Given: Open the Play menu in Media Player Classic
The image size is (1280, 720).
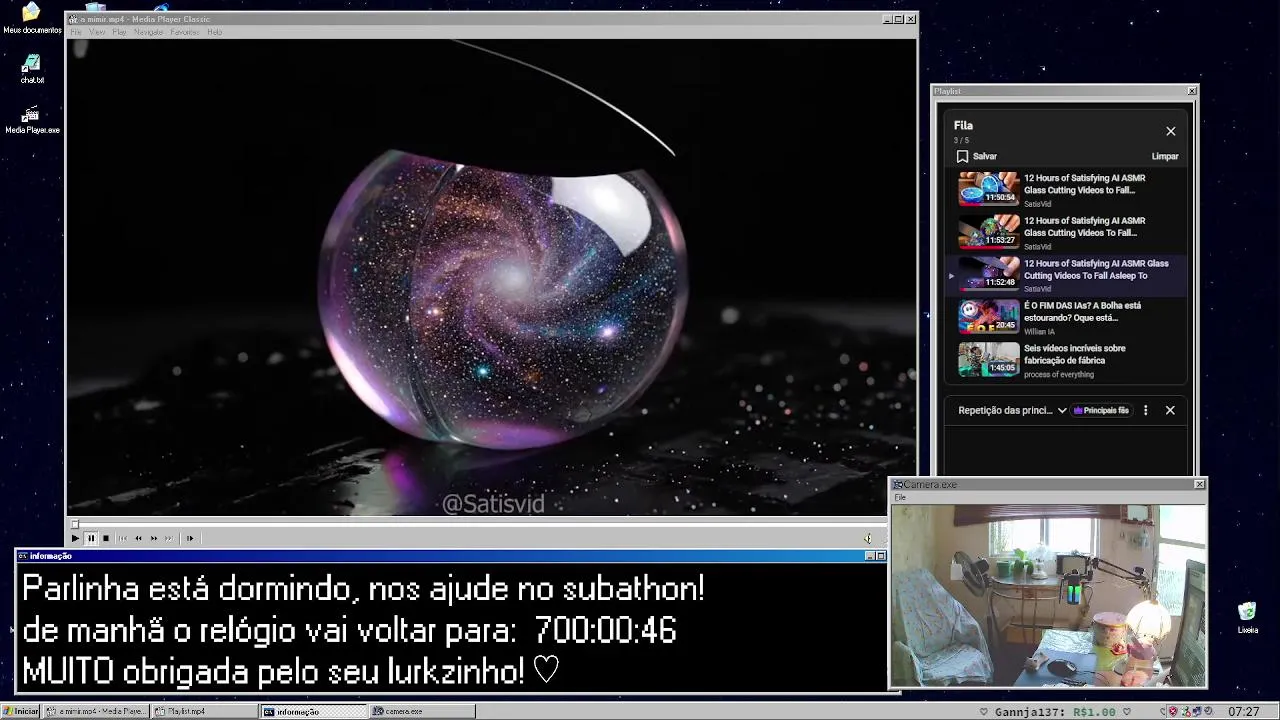Looking at the screenshot, I should tap(119, 32).
